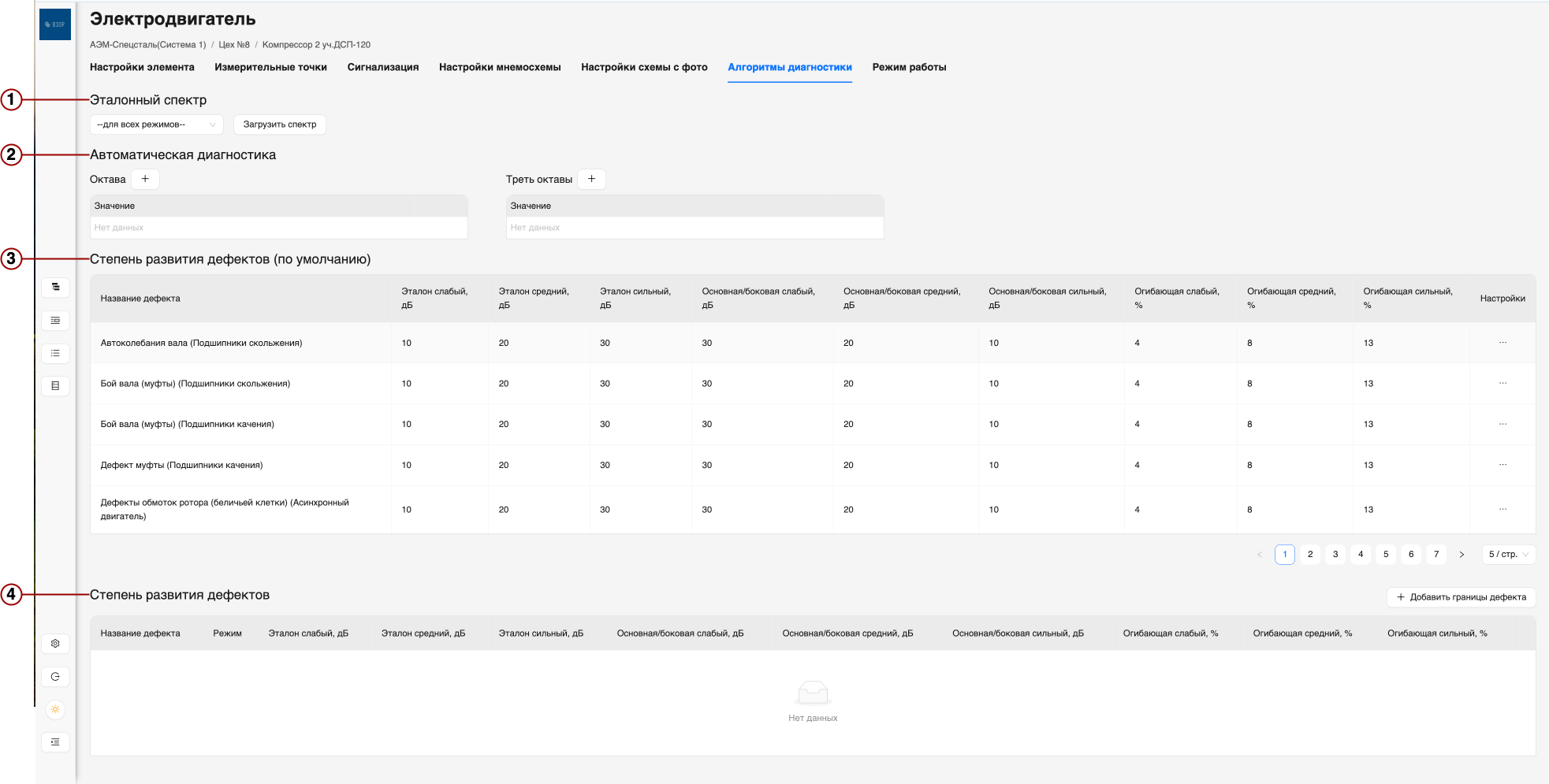Click the logout icon in sidebar
This screenshot has height=784, width=1549.
(55, 677)
